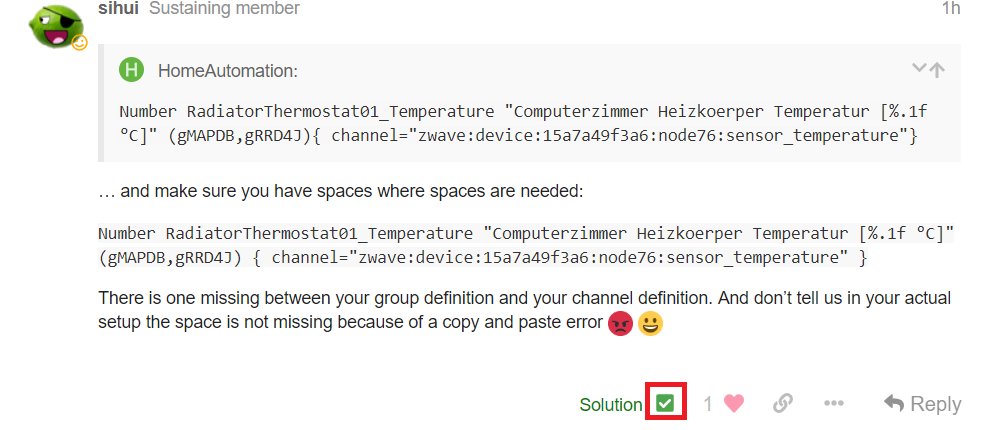Show more post actions via the ellipsis
This screenshot has height=430, width=989.
point(834,403)
